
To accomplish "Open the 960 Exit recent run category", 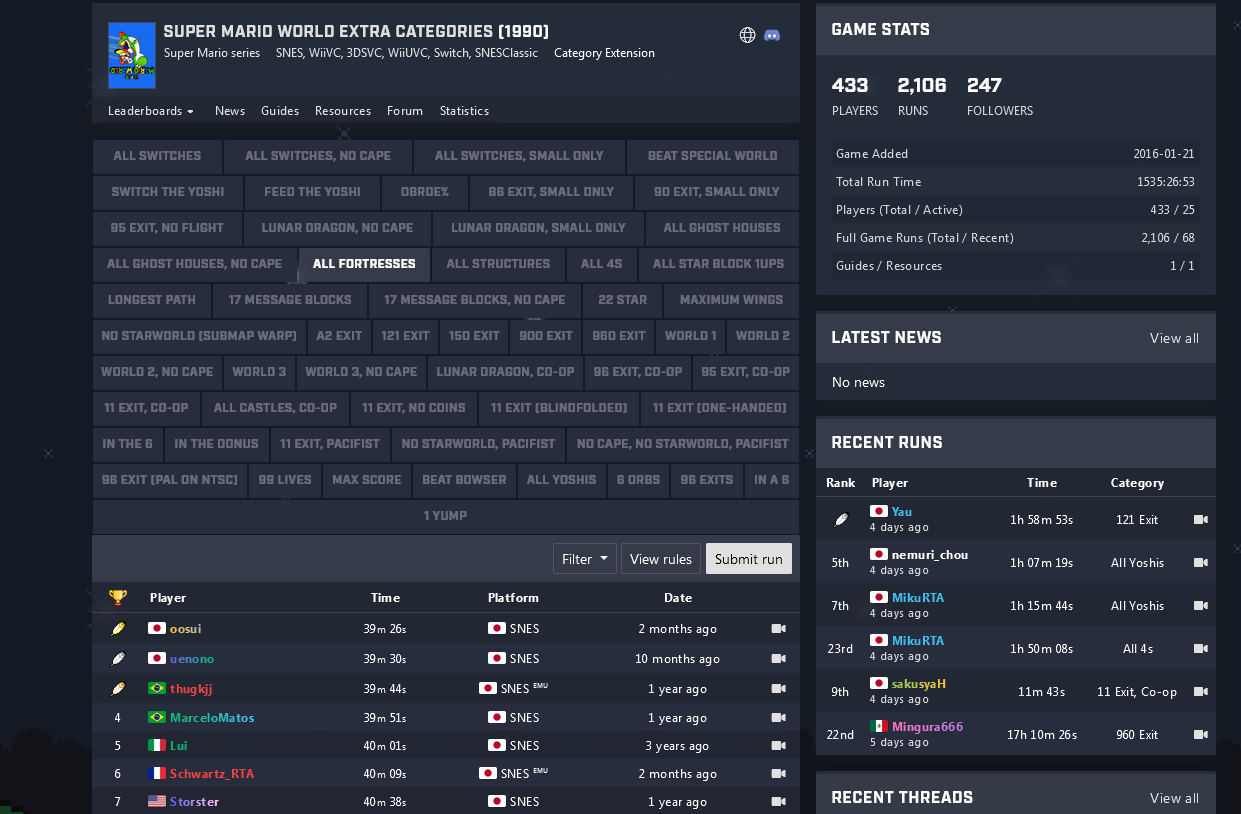I will click(x=1137, y=735).
